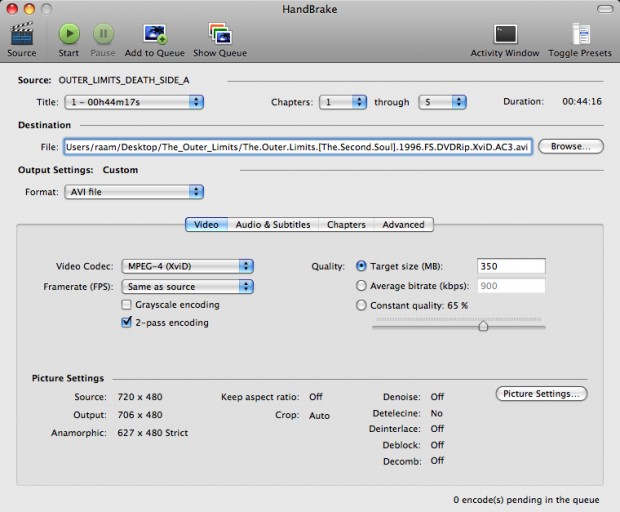
Task: Click the Average bitrate field showing 900
Action: (511, 285)
